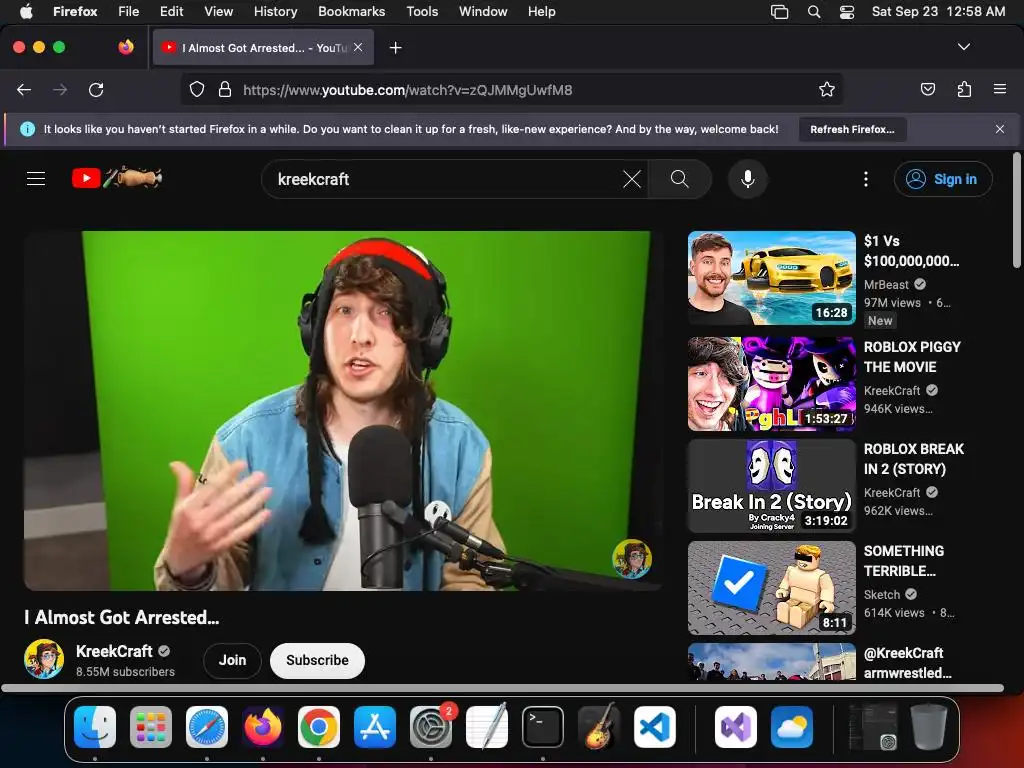1024x768 pixels.
Task: Open the Help menu
Action: tap(541, 11)
